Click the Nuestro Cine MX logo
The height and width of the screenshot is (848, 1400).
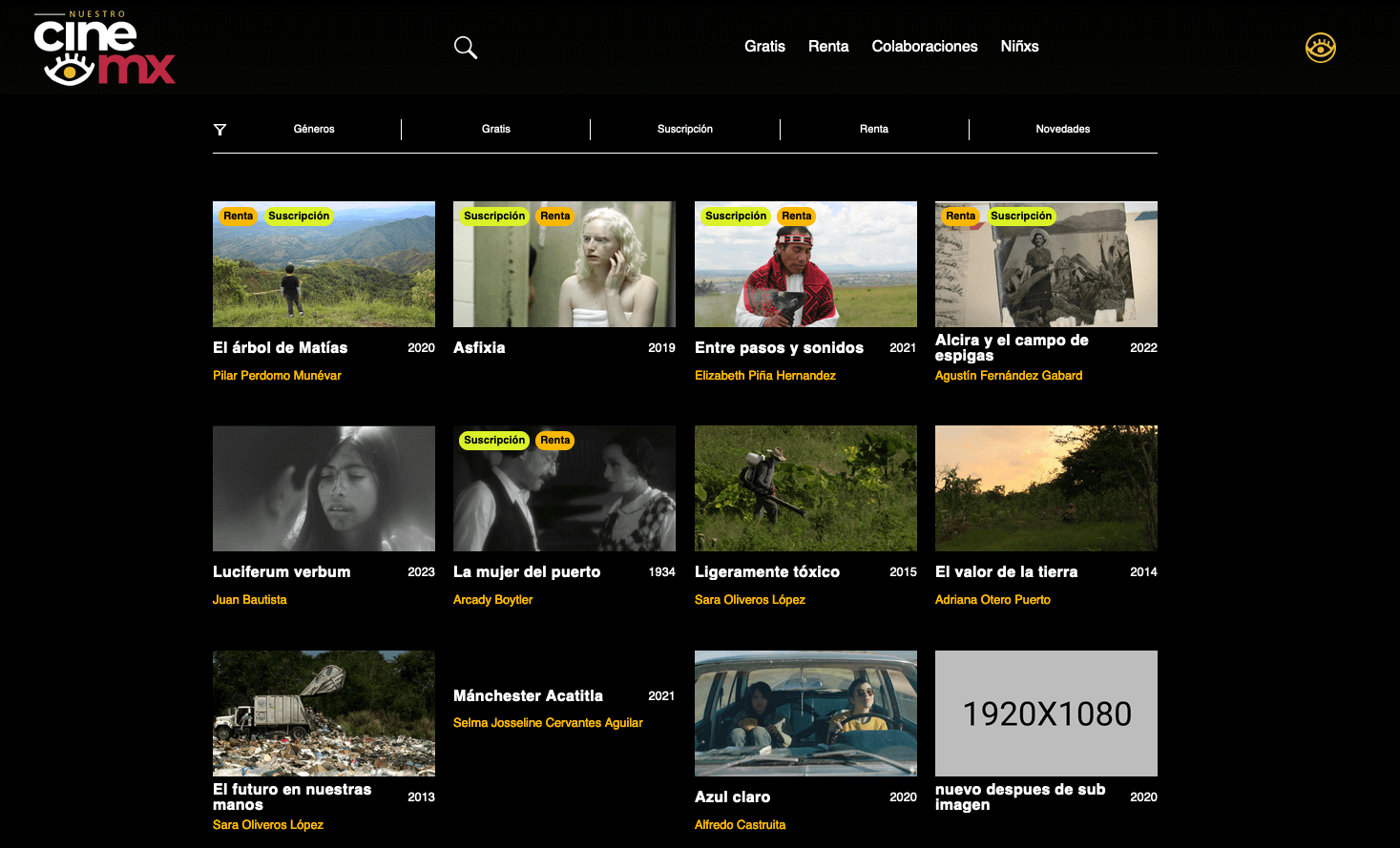click(x=104, y=49)
